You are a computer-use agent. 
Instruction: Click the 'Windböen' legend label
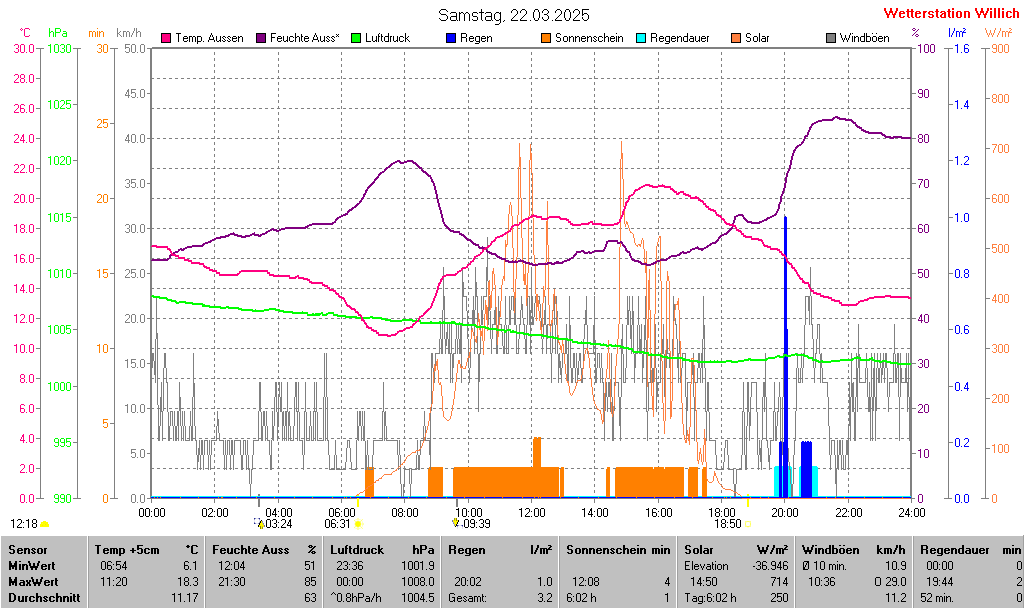tap(865, 38)
